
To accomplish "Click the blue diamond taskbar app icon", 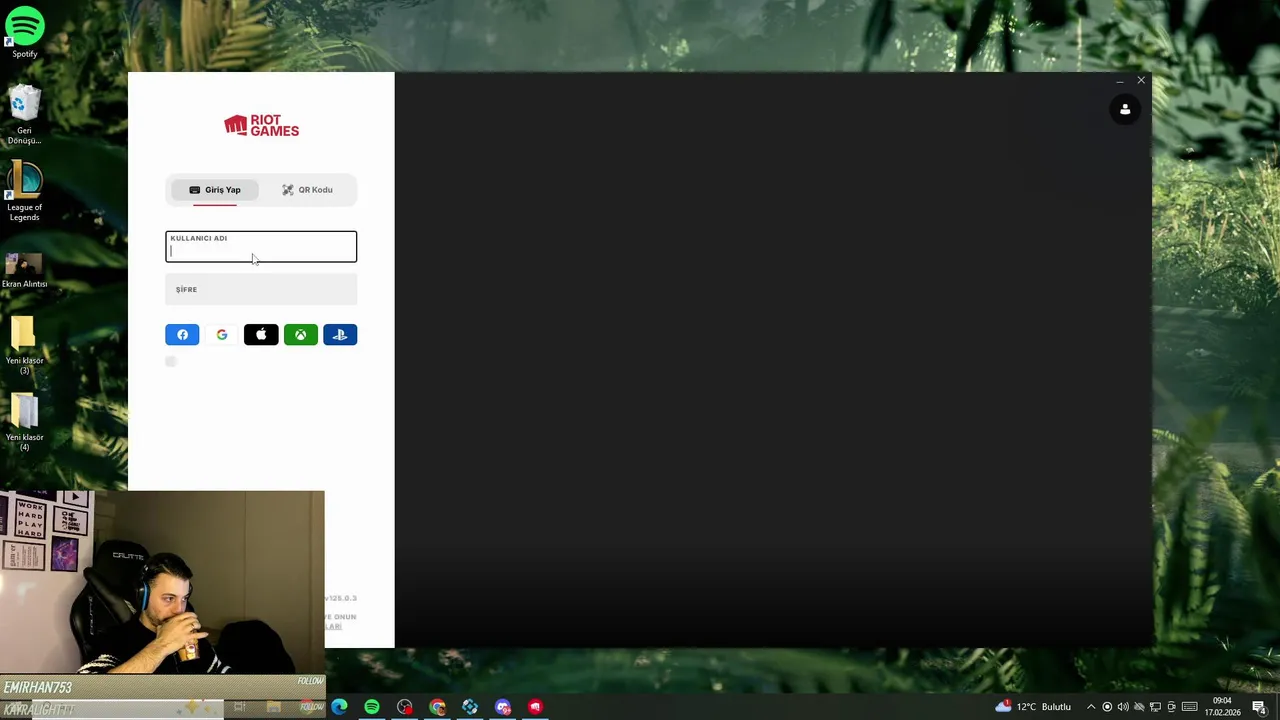I will coord(470,707).
